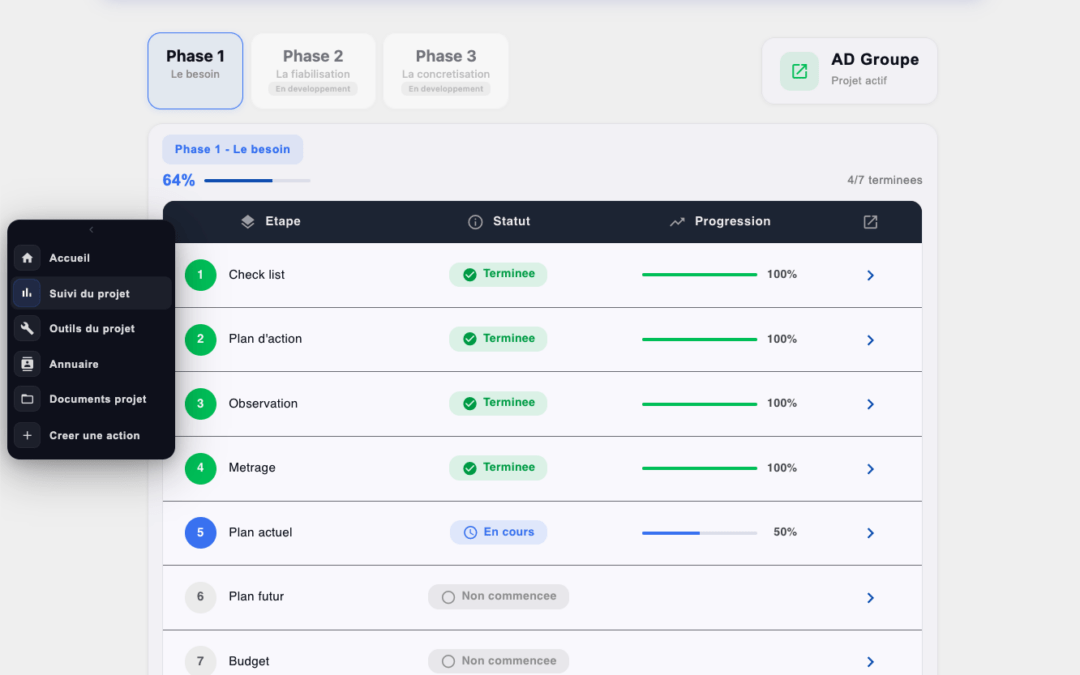Expand the Budget row chevron
Viewport: 1080px width, 675px height.
coord(870,662)
